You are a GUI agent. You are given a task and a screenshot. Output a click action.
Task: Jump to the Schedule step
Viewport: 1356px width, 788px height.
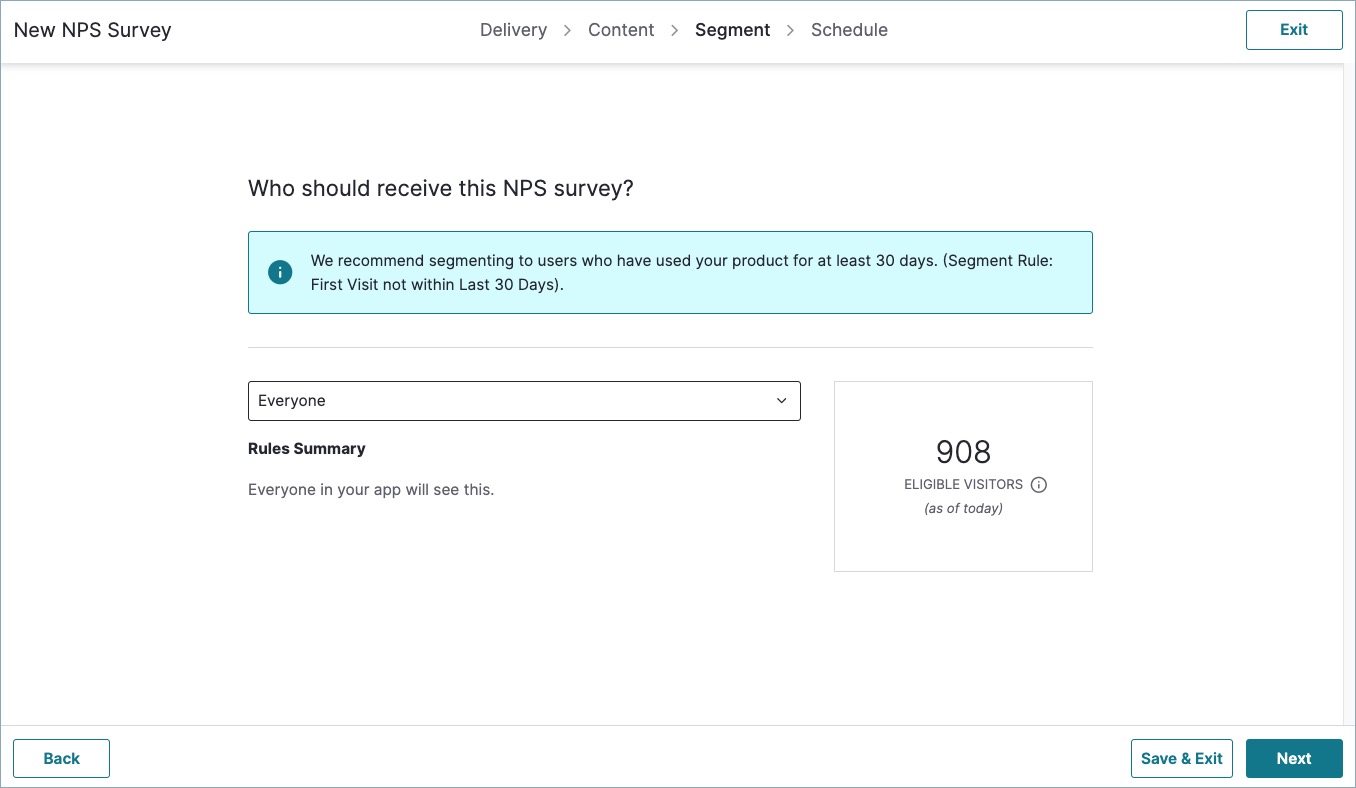849,30
